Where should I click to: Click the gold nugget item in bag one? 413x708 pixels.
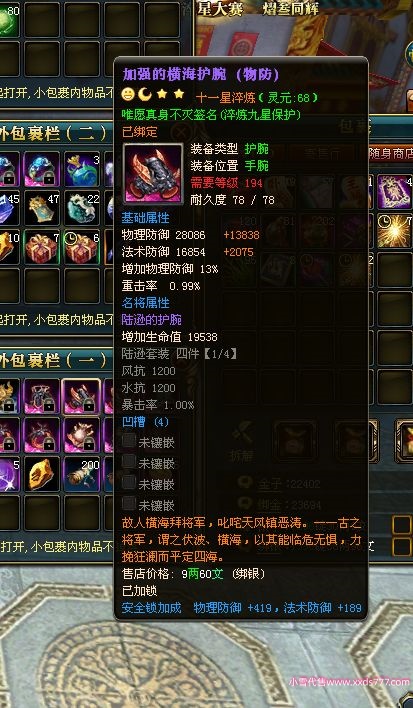42,474
